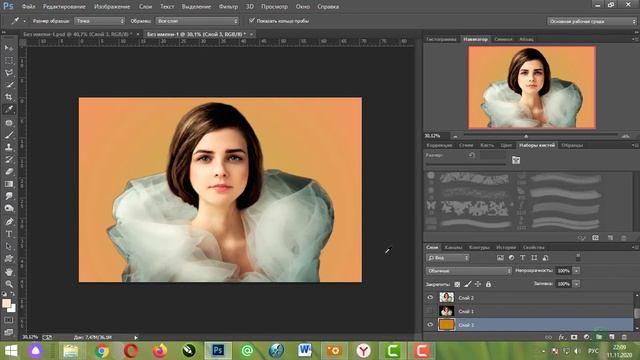The height and width of the screenshot is (360, 640).
Task: Click the lock all layer button
Action: (x=488, y=284)
